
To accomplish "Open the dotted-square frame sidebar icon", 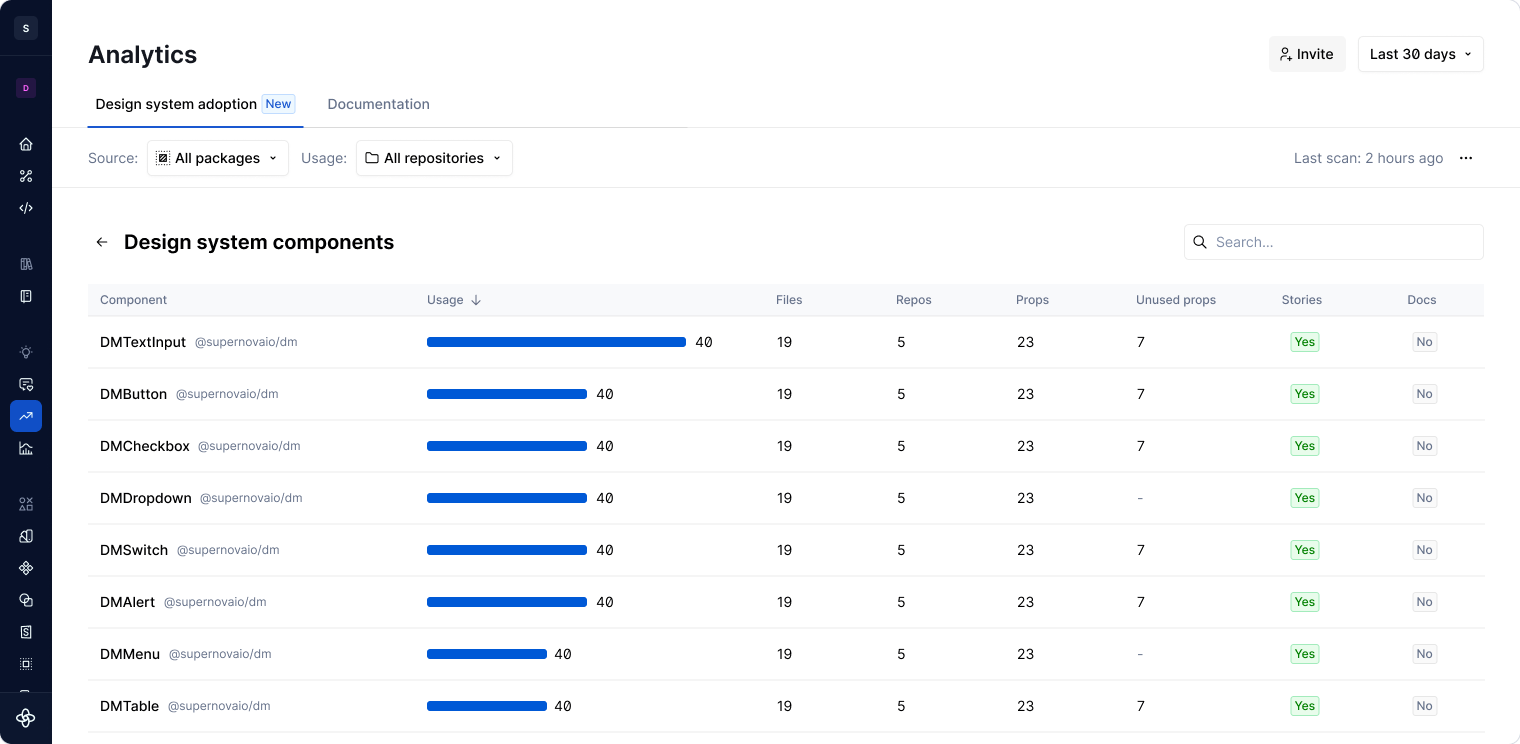I will point(26,664).
